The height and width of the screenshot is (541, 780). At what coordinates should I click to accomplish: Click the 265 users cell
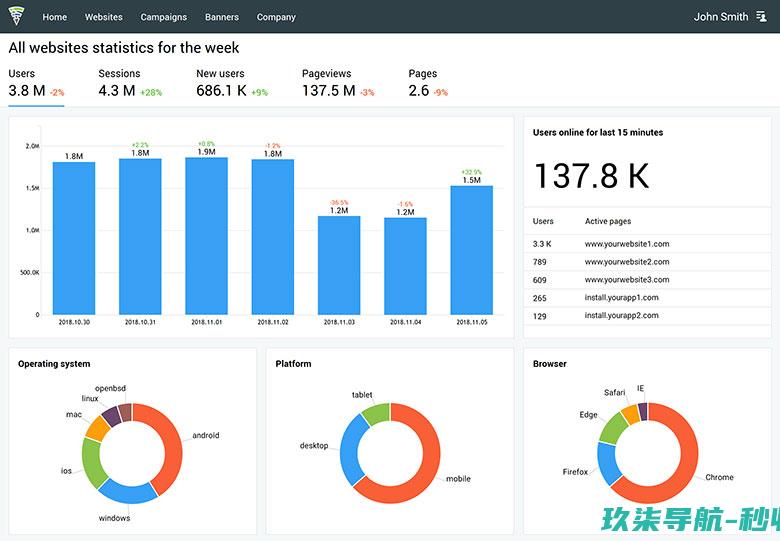pos(539,298)
